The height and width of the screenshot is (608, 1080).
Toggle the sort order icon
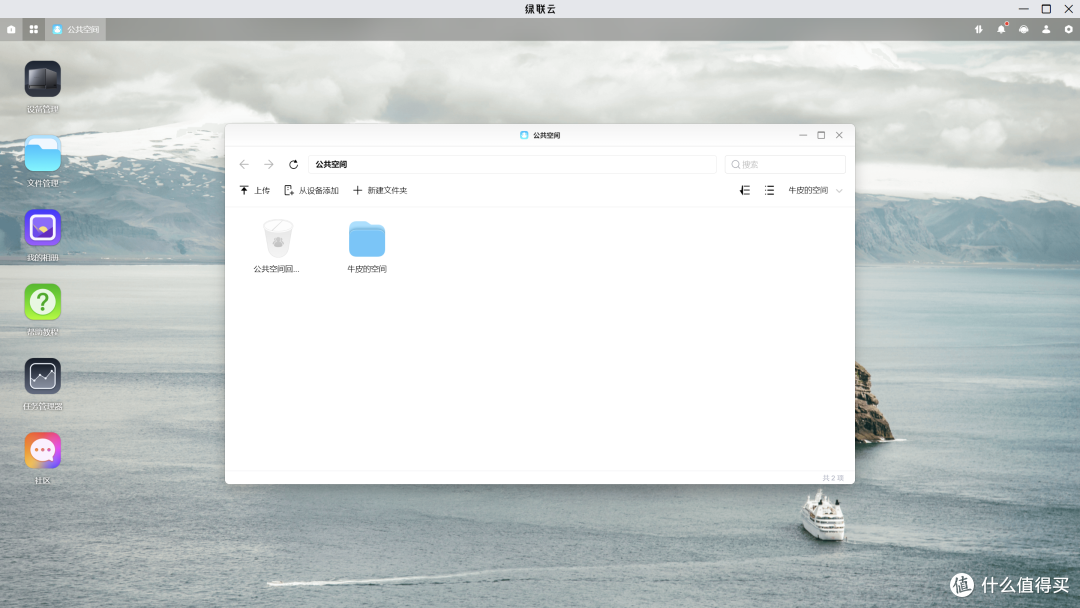[745, 191]
